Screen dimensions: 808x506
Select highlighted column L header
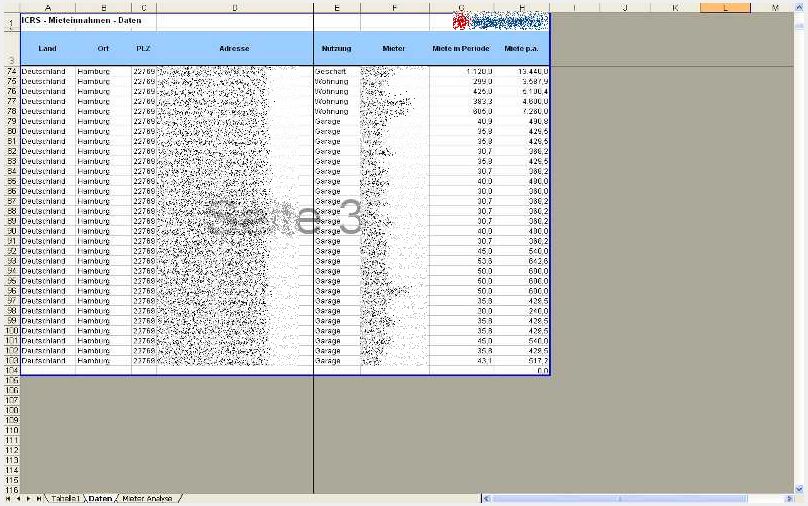point(725,8)
